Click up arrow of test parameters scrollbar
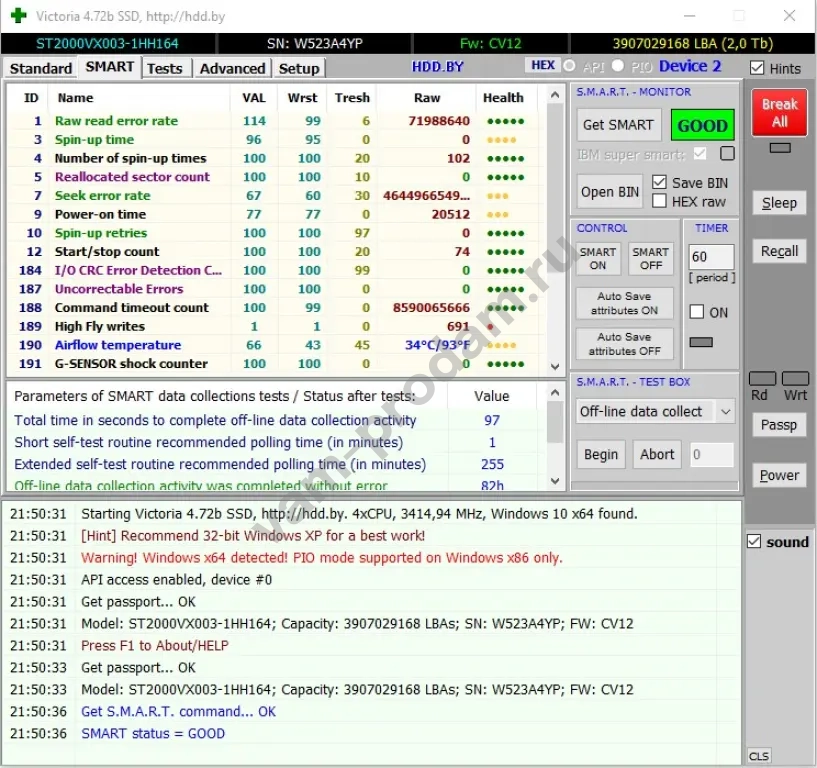 point(555,392)
